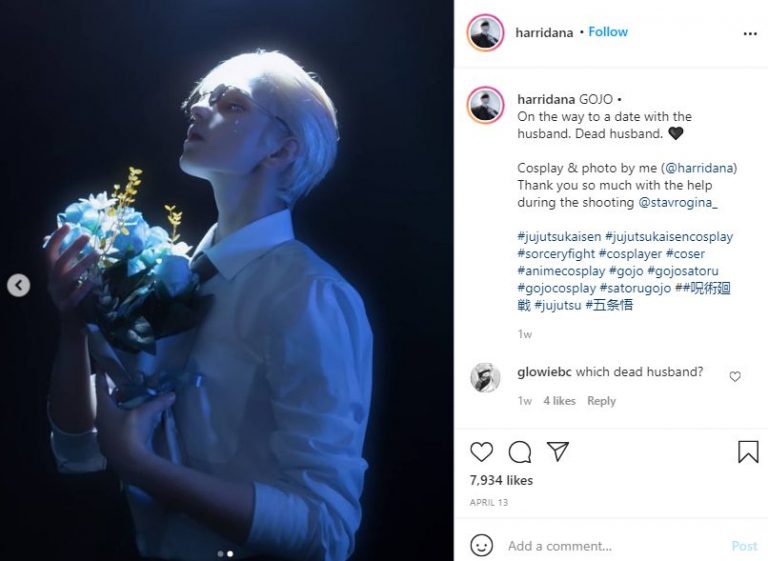Go to the previous photo with the left arrow
The image size is (768, 561).
[19, 285]
